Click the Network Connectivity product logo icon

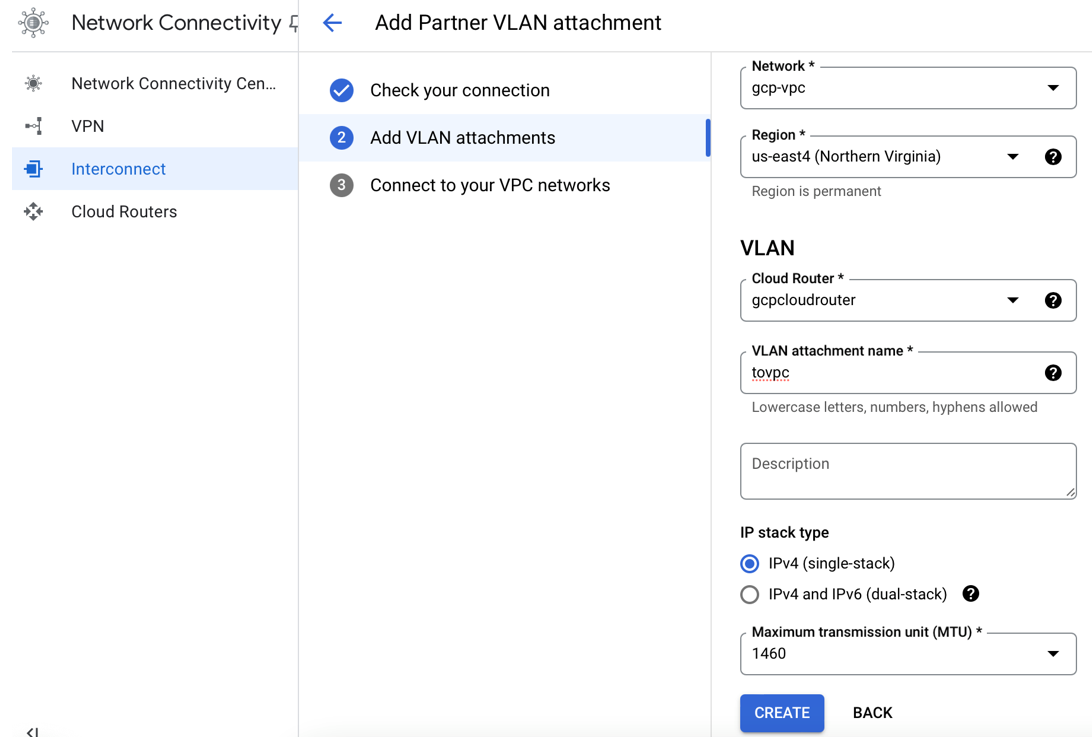coord(33,23)
